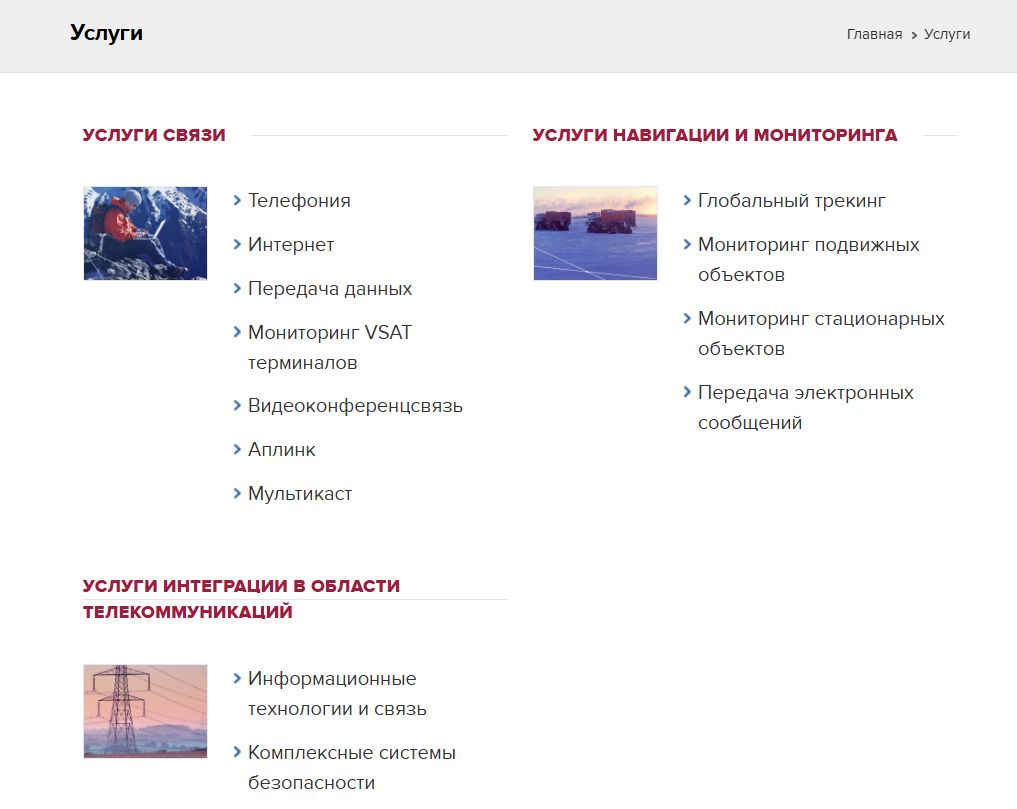Click the mountain climber with laptop thumbnail
Image resolution: width=1017 pixels, height=809 pixels.
click(x=145, y=233)
